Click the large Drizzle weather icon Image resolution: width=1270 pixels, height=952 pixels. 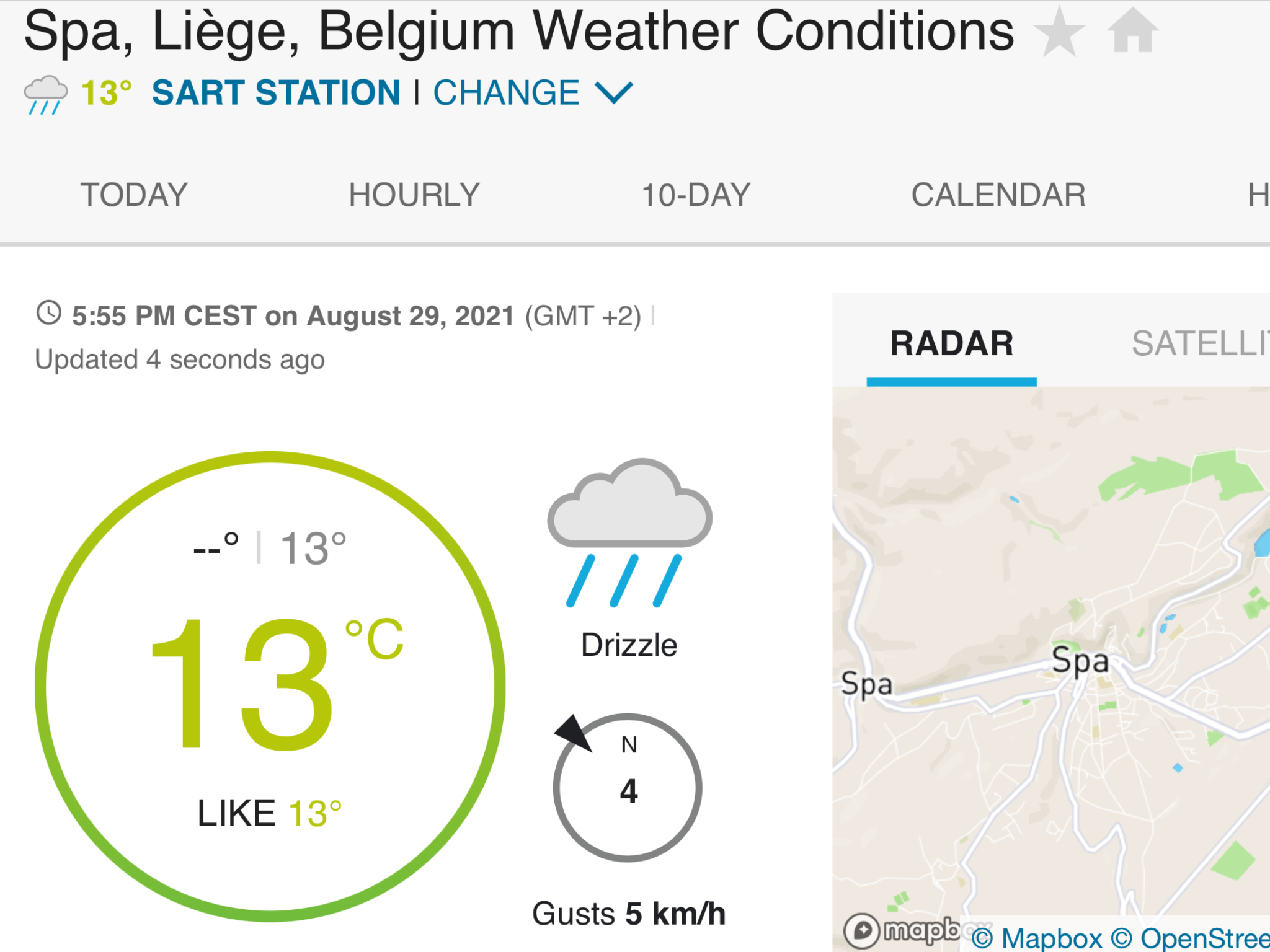(x=629, y=532)
